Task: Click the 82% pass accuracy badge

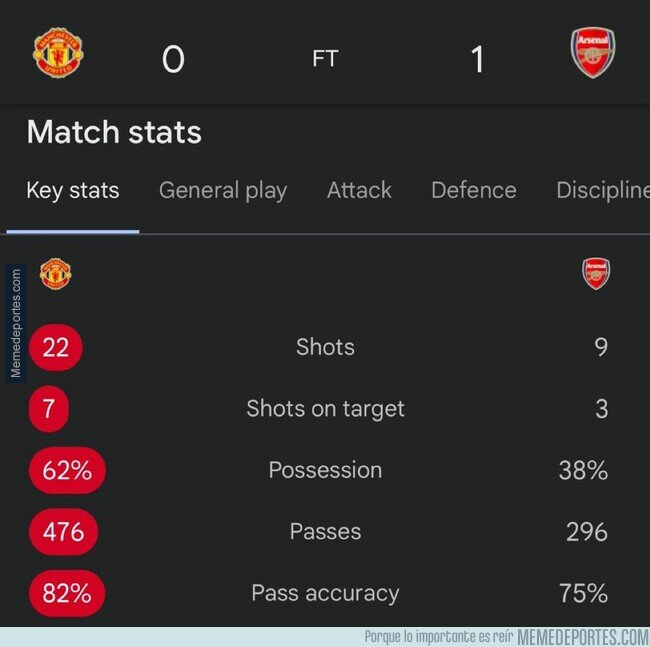Action: click(x=67, y=593)
